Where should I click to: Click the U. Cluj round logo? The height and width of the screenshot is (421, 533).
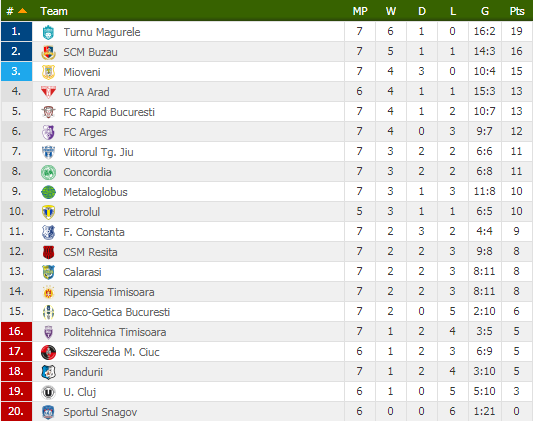(x=48, y=392)
